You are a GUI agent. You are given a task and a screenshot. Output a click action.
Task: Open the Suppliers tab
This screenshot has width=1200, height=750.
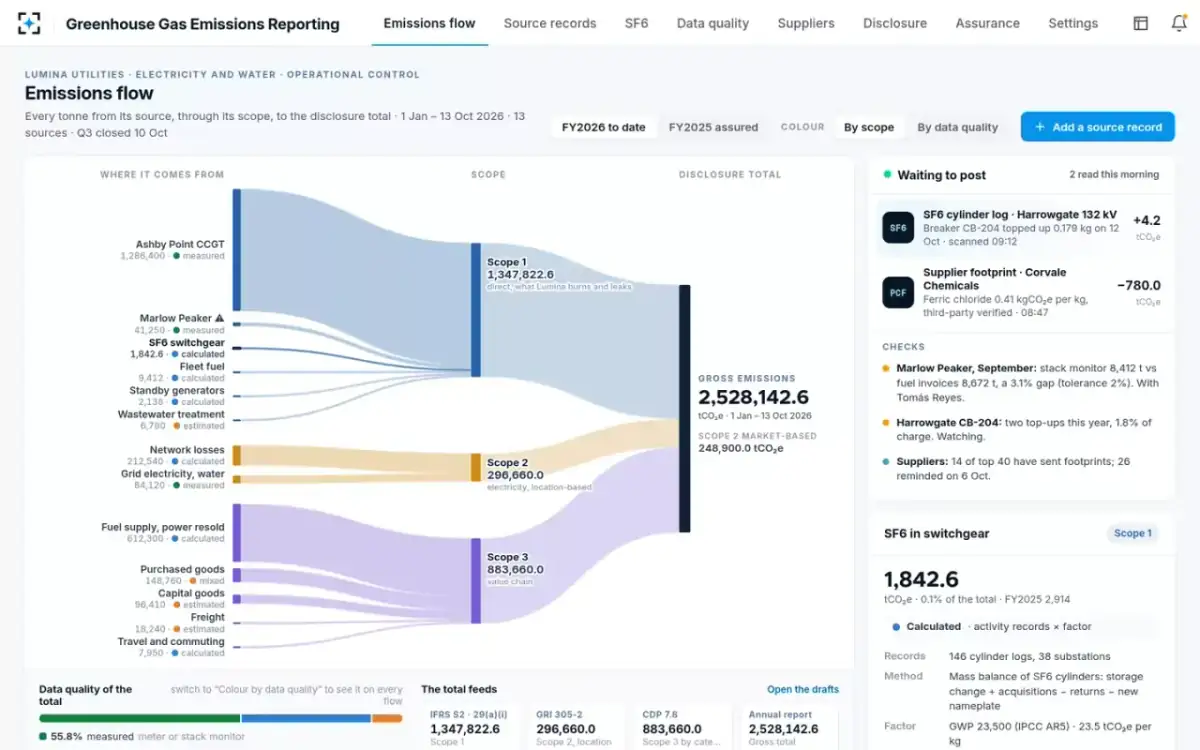[x=806, y=23]
